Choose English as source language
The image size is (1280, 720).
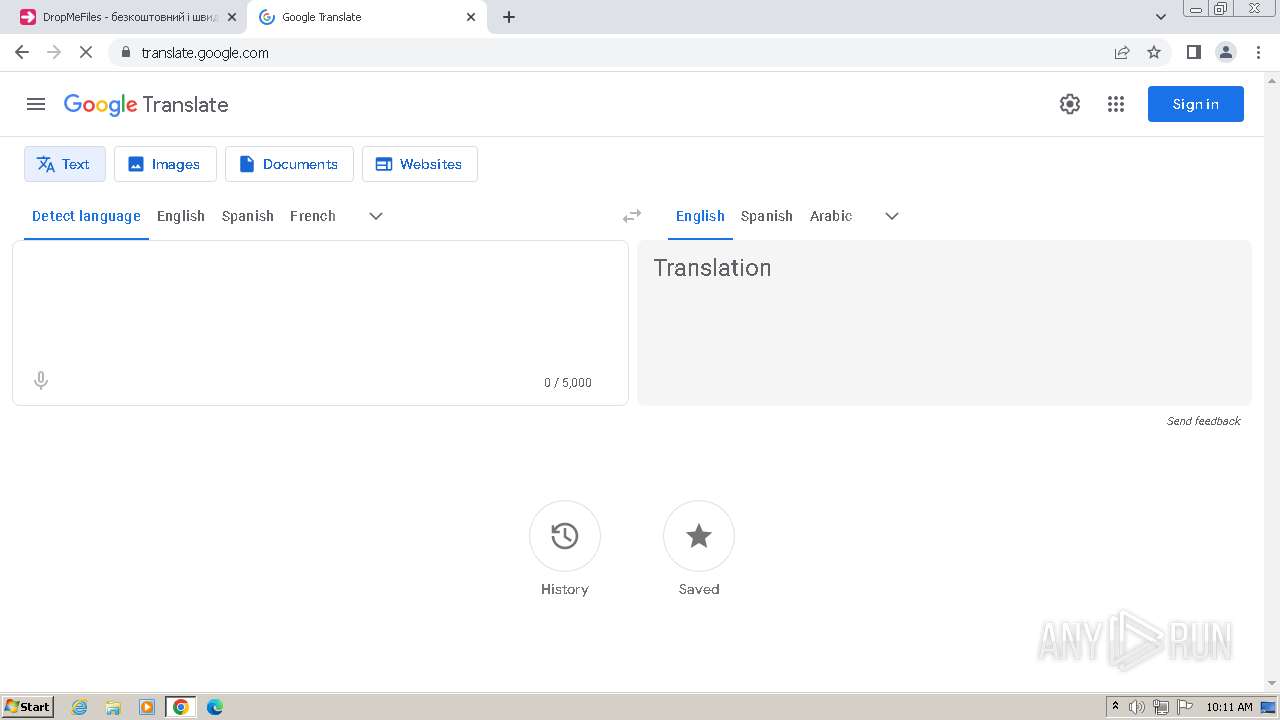coord(181,216)
